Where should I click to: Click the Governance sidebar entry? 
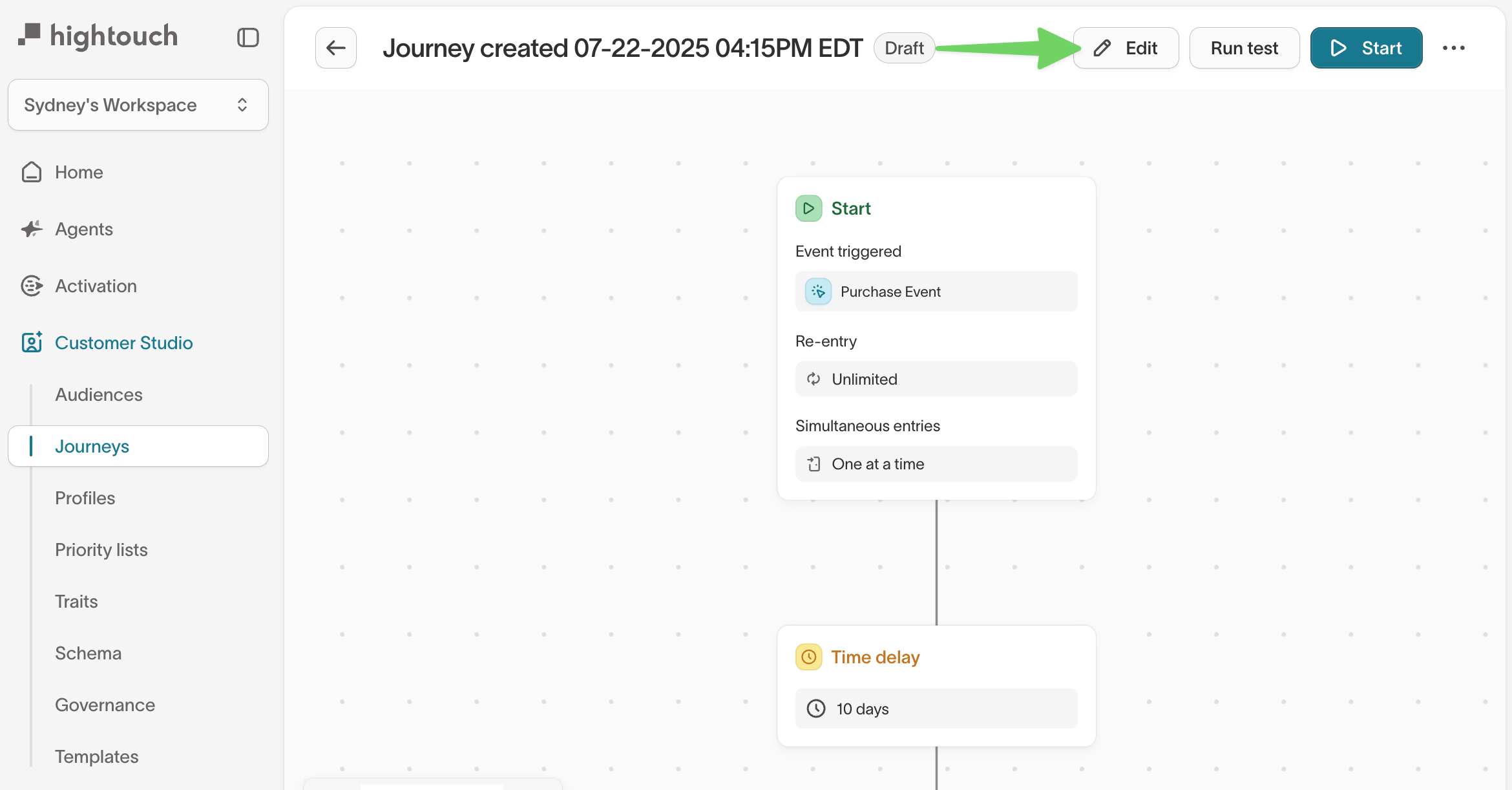click(x=105, y=705)
